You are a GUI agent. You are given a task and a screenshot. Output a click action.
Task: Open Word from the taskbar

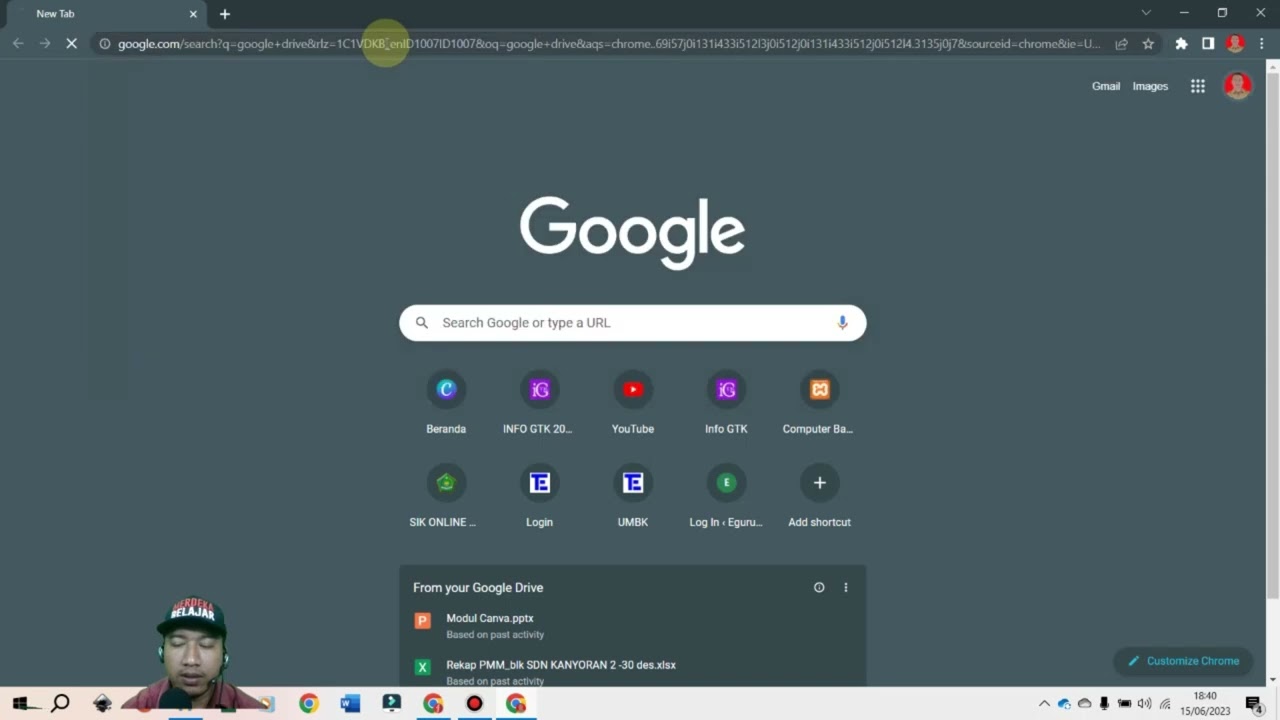349,704
